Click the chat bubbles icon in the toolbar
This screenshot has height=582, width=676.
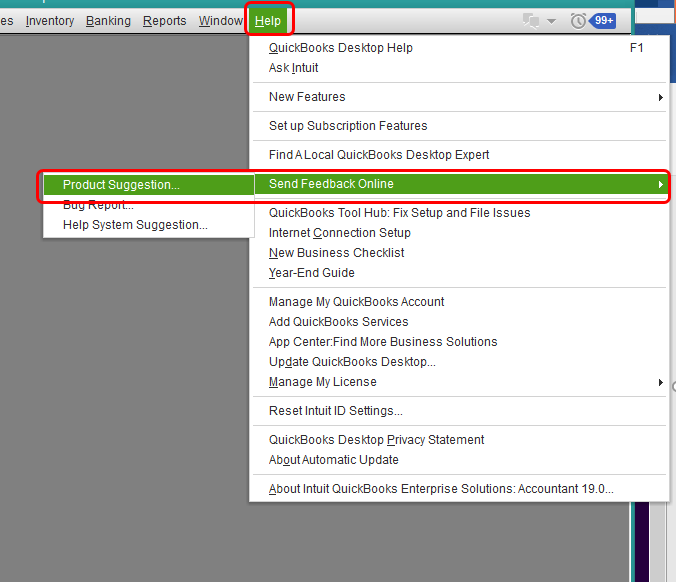[x=531, y=21]
